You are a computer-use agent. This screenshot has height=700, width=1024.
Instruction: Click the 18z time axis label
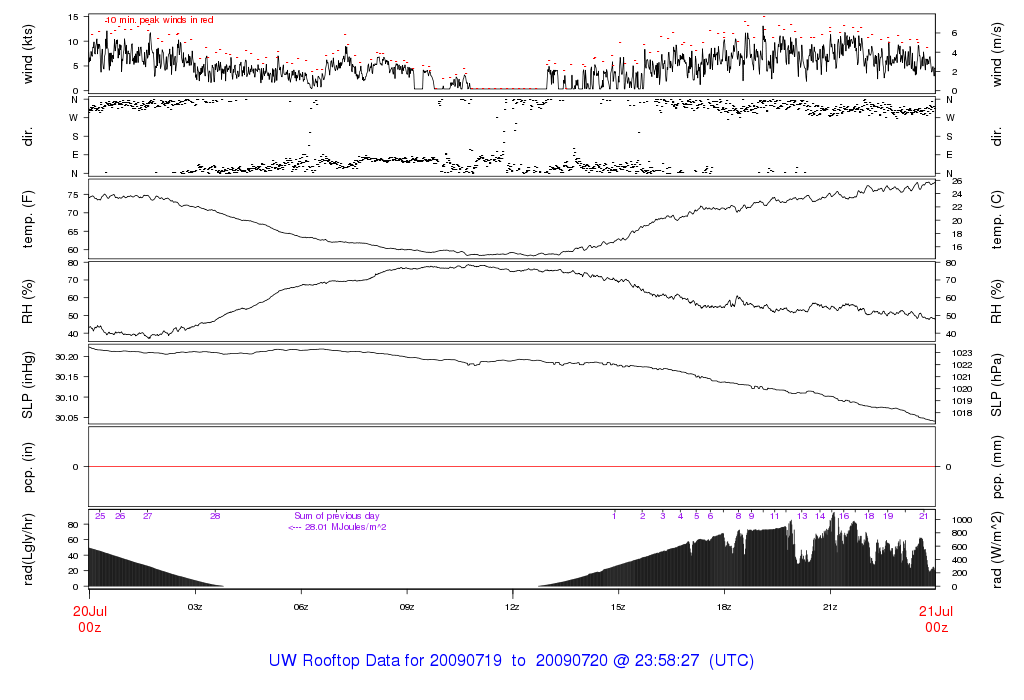[x=724, y=607]
